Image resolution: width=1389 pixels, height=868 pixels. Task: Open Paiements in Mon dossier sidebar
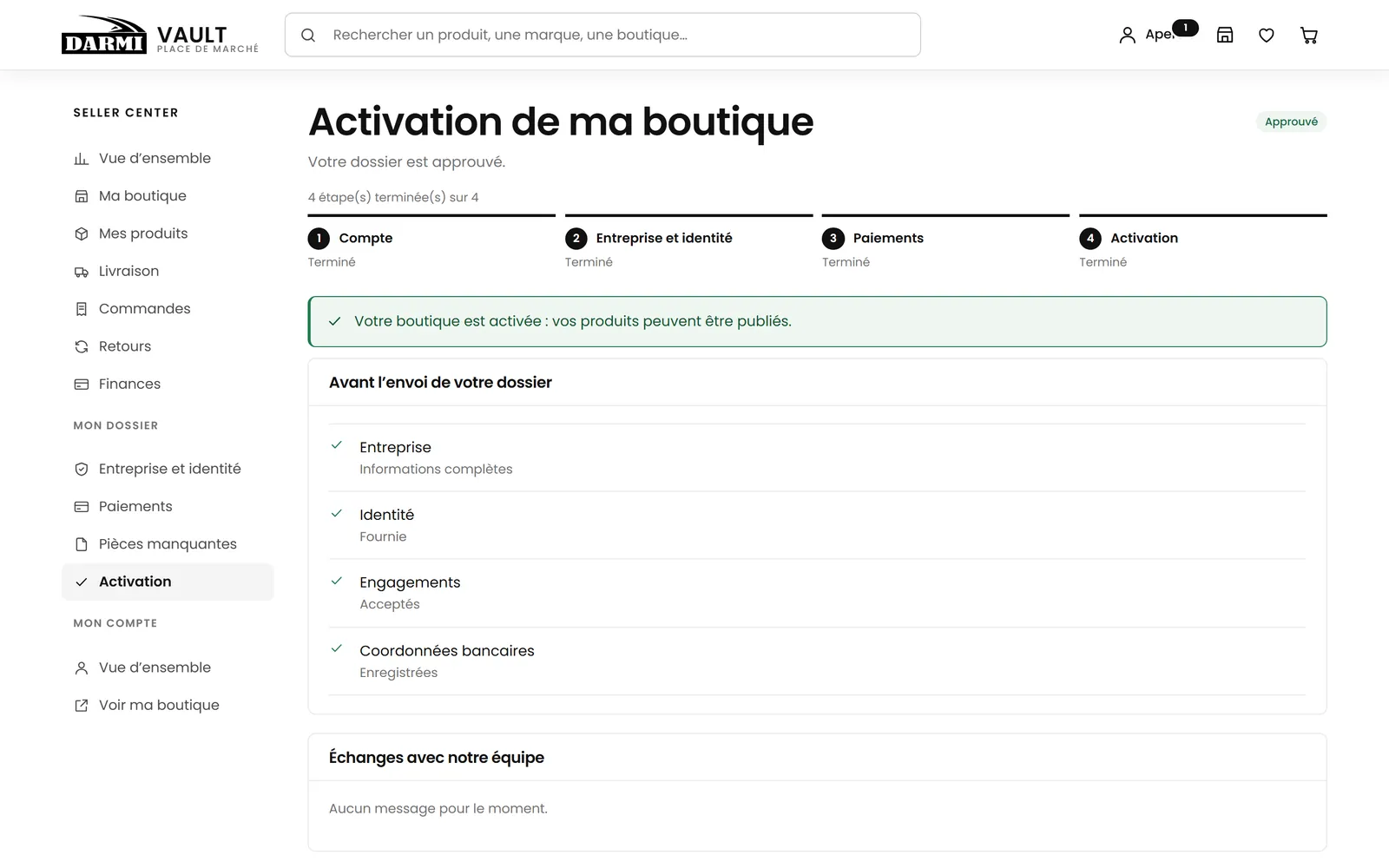tap(168, 506)
